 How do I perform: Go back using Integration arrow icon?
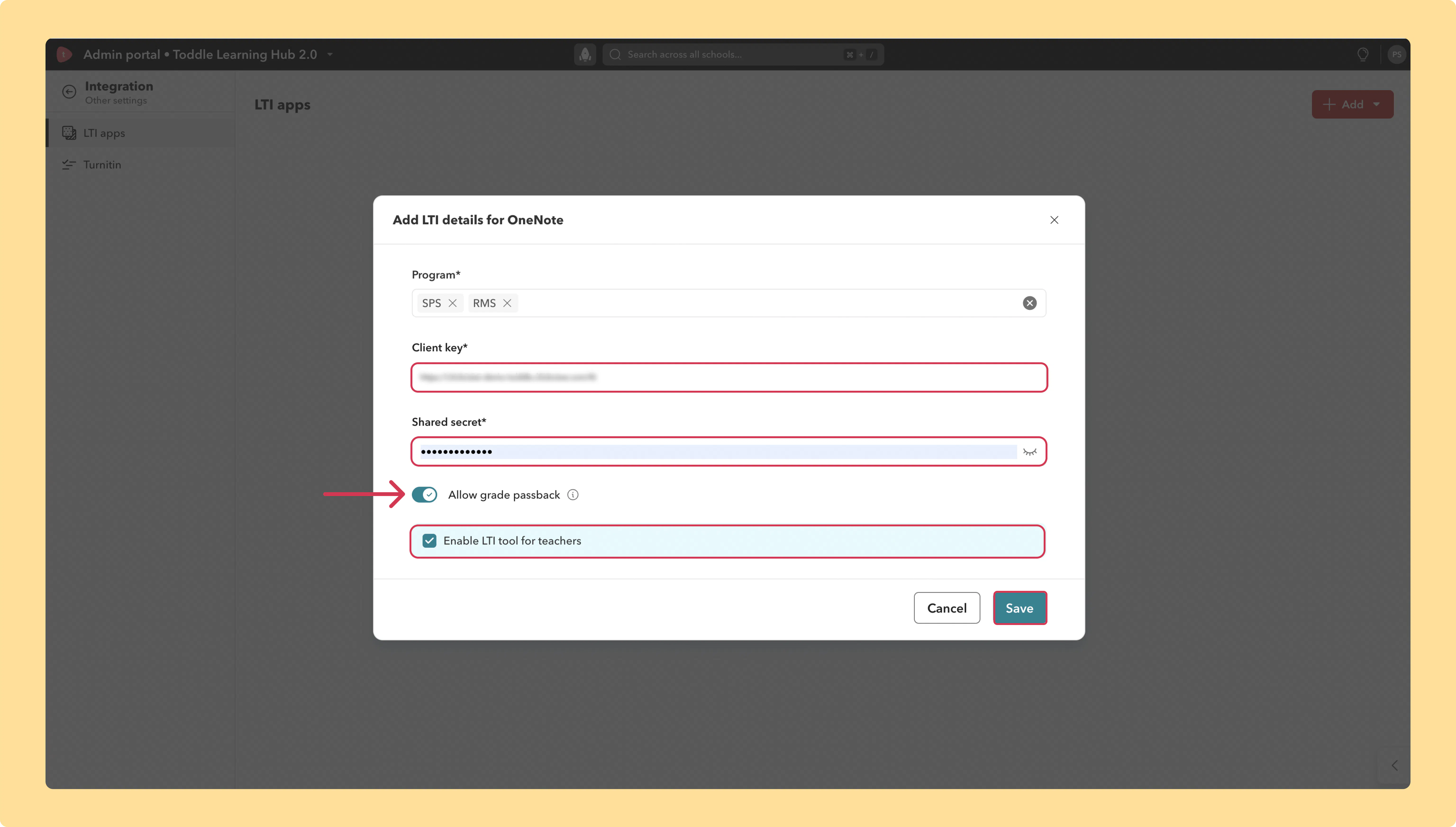click(69, 92)
